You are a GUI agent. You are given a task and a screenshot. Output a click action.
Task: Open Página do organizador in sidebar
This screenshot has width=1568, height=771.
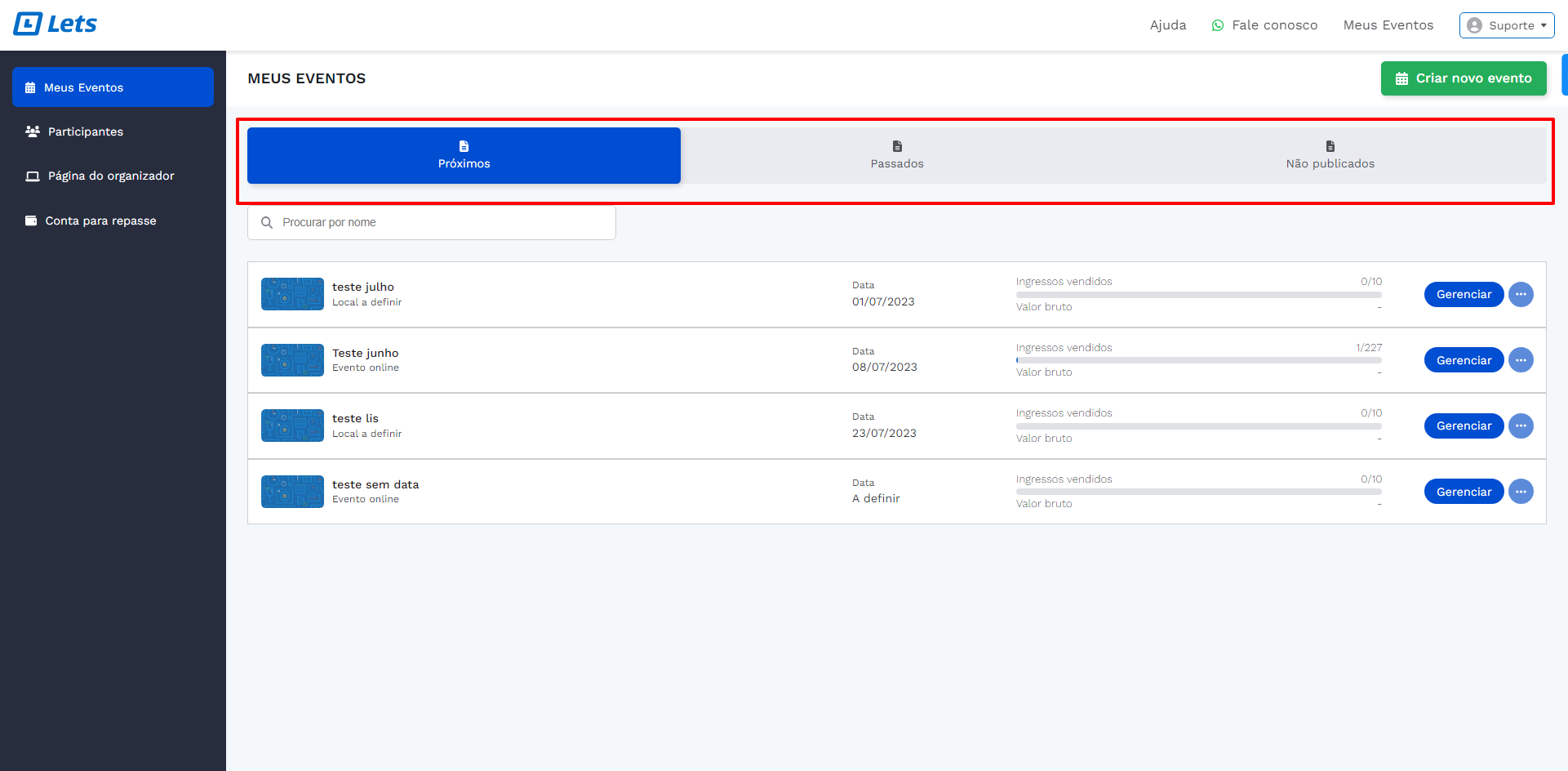[x=111, y=176]
